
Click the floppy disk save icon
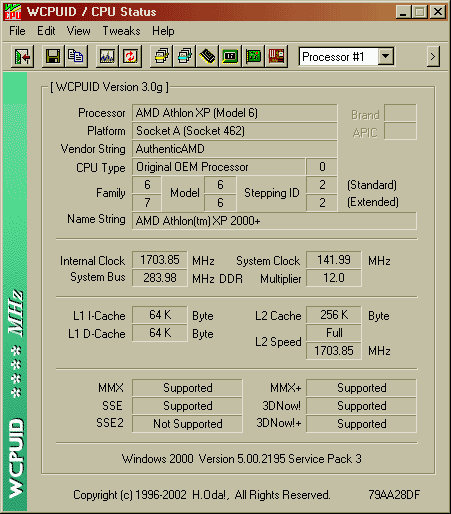pyautogui.click(x=53, y=57)
